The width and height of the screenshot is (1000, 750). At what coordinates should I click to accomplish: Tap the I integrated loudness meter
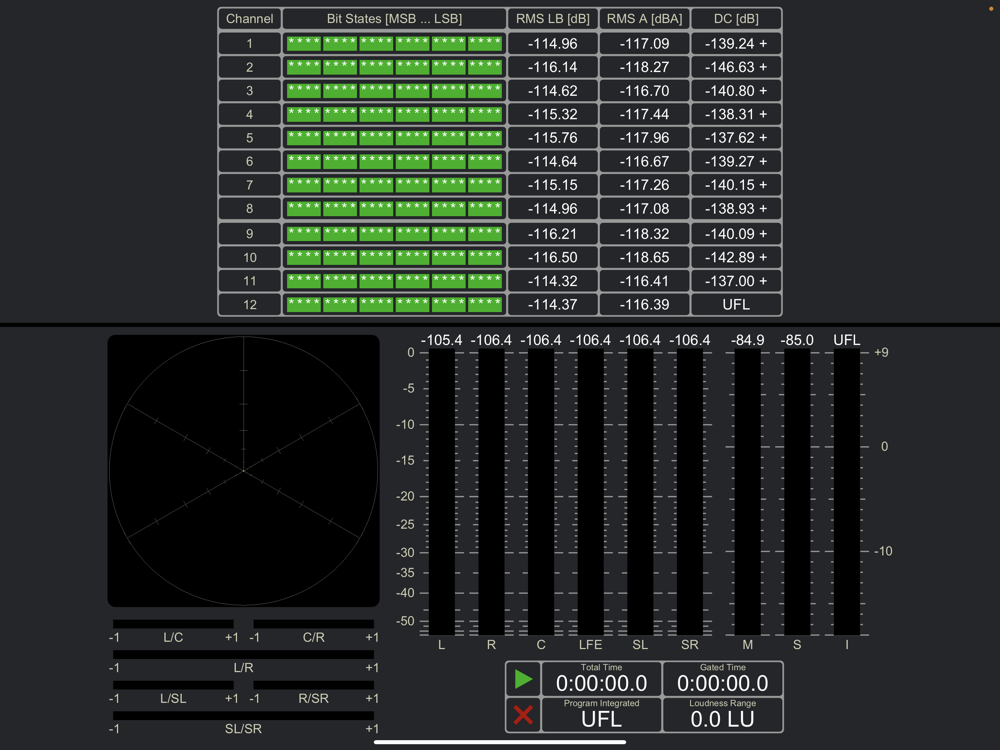point(846,492)
